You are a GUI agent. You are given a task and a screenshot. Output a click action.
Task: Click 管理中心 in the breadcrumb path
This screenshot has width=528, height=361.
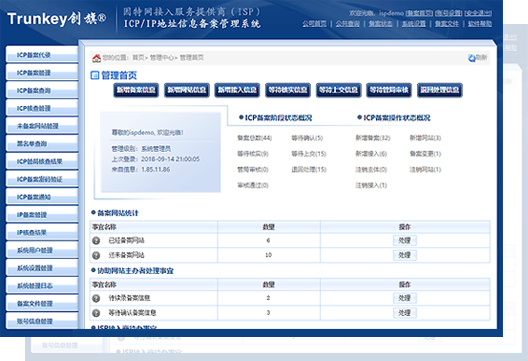[162, 58]
